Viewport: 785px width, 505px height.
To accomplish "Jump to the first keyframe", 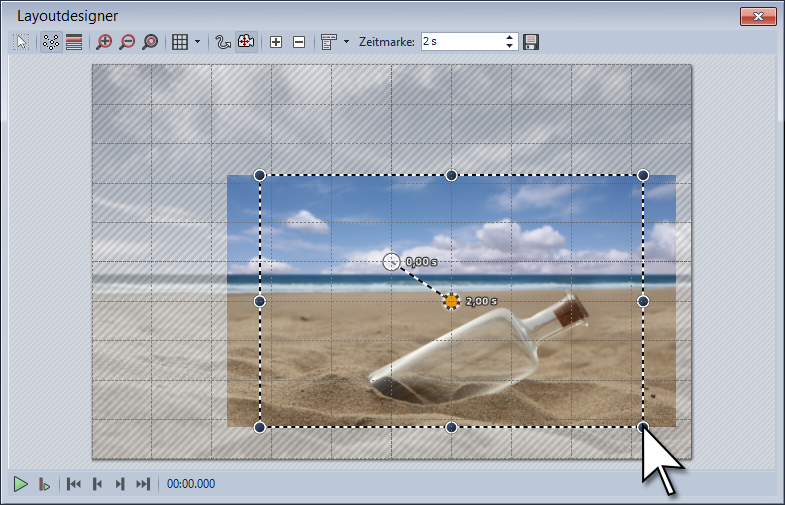I will click(73, 484).
